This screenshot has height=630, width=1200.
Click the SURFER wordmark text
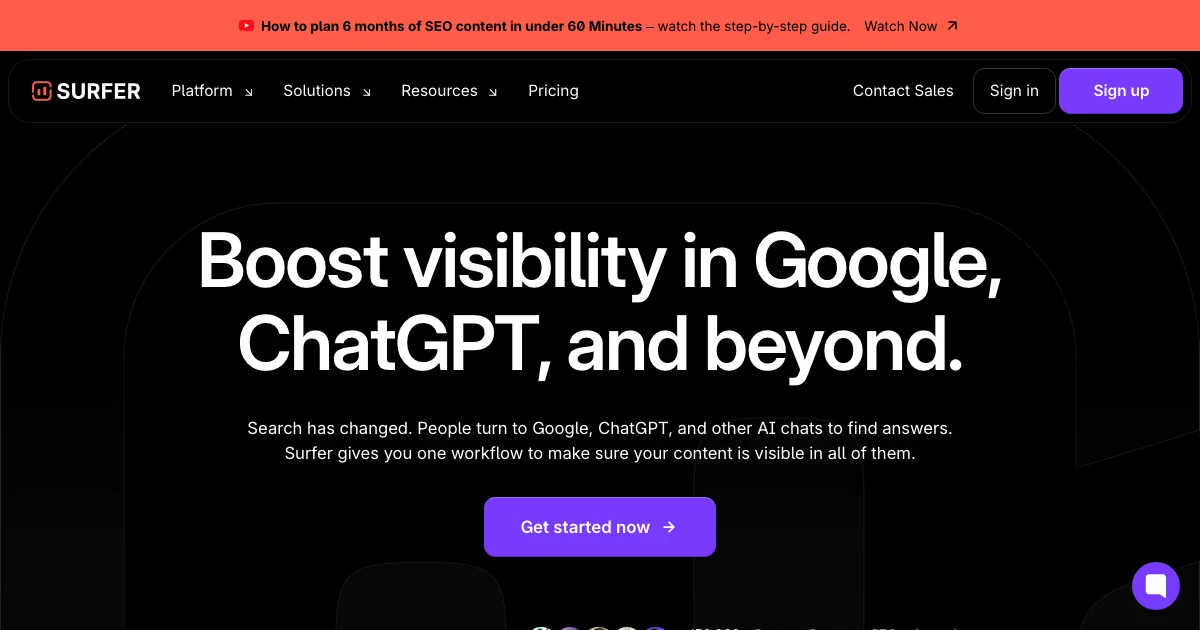point(99,91)
